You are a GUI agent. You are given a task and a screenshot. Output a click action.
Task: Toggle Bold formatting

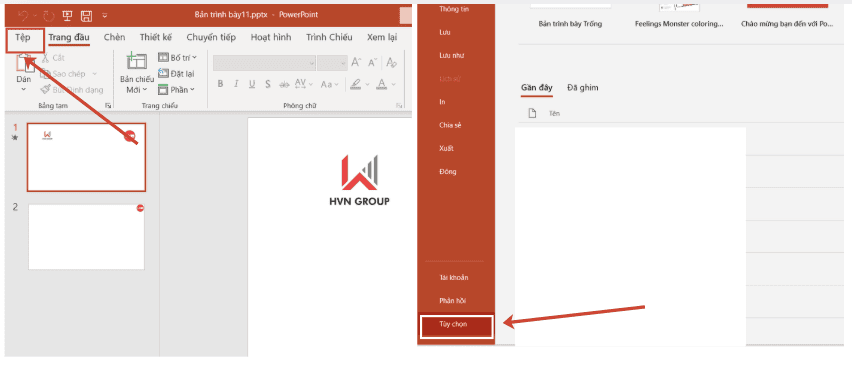tap(220, 84)
